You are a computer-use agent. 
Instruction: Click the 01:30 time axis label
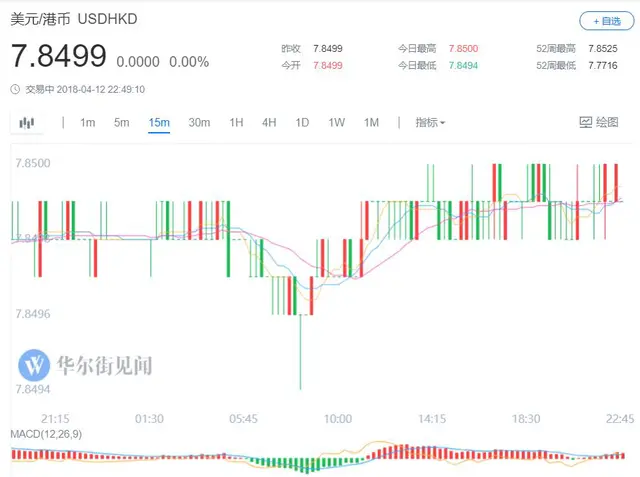click(x=149, y=419)
